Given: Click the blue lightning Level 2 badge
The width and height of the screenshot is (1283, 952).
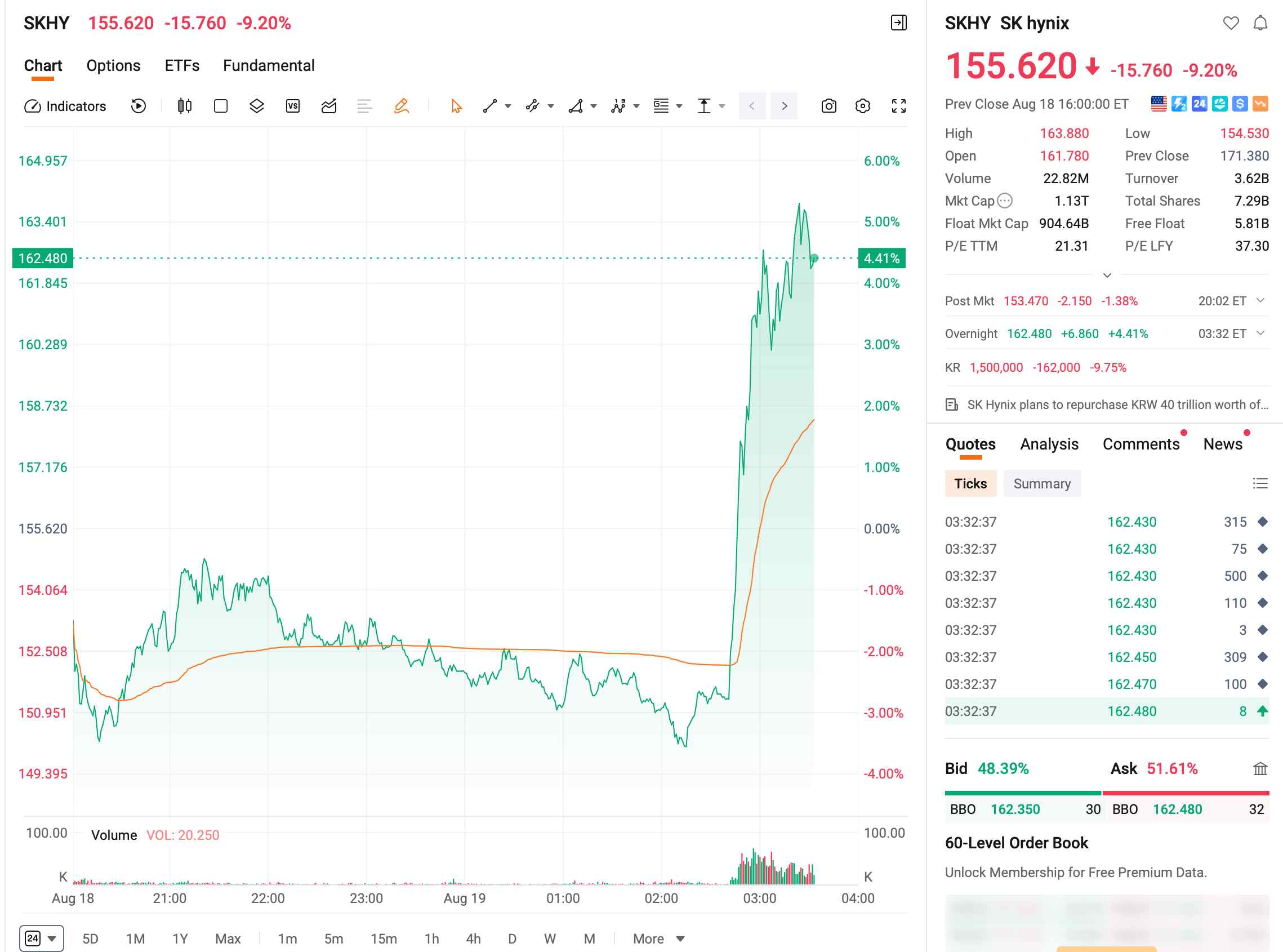Looking at the screenshot, I should [1179, 104].
